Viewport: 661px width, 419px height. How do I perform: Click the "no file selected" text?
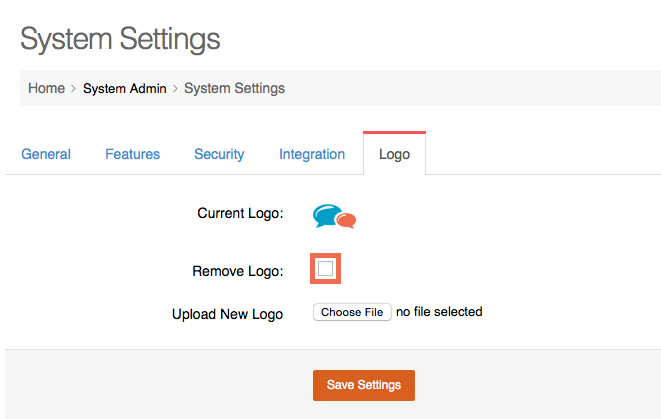pyautogui.click(x=439, y=312)
